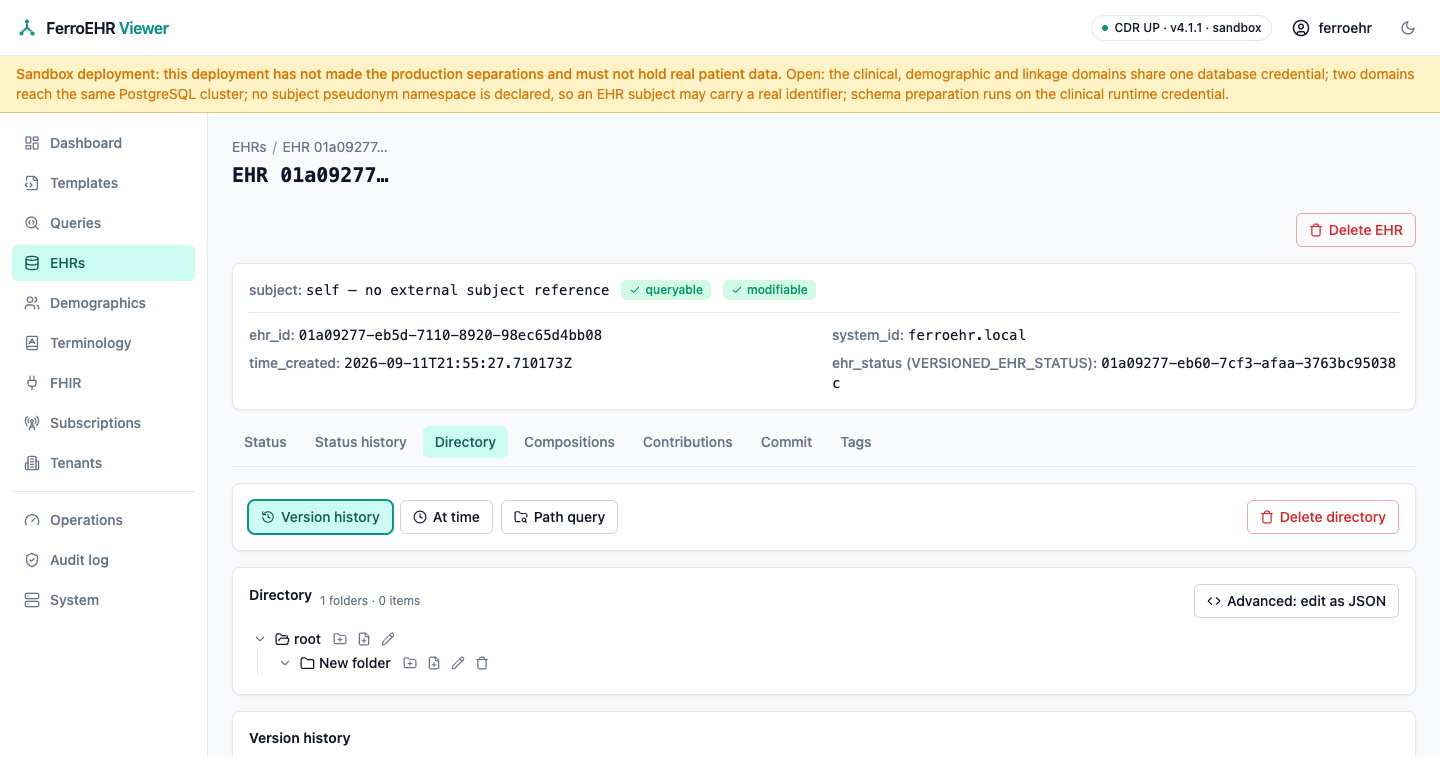Select the Version history view
The image size is (1440, 757).
point(320,517)
